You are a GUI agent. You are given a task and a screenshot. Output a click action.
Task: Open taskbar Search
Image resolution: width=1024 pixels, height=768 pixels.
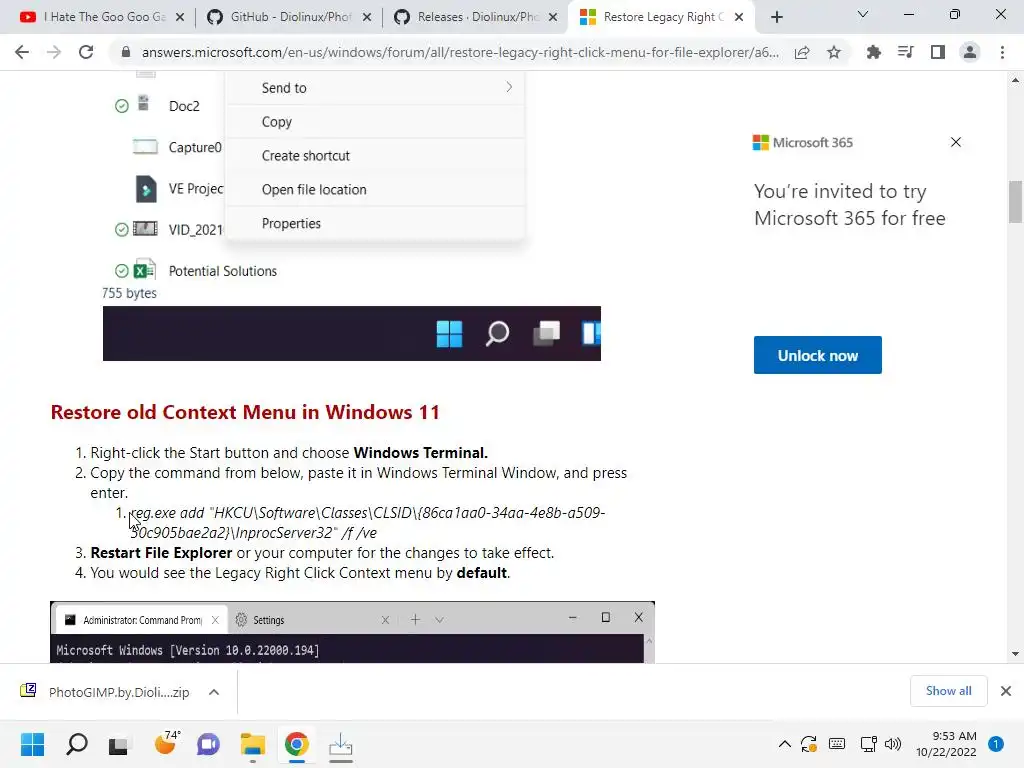click(77, 744)
